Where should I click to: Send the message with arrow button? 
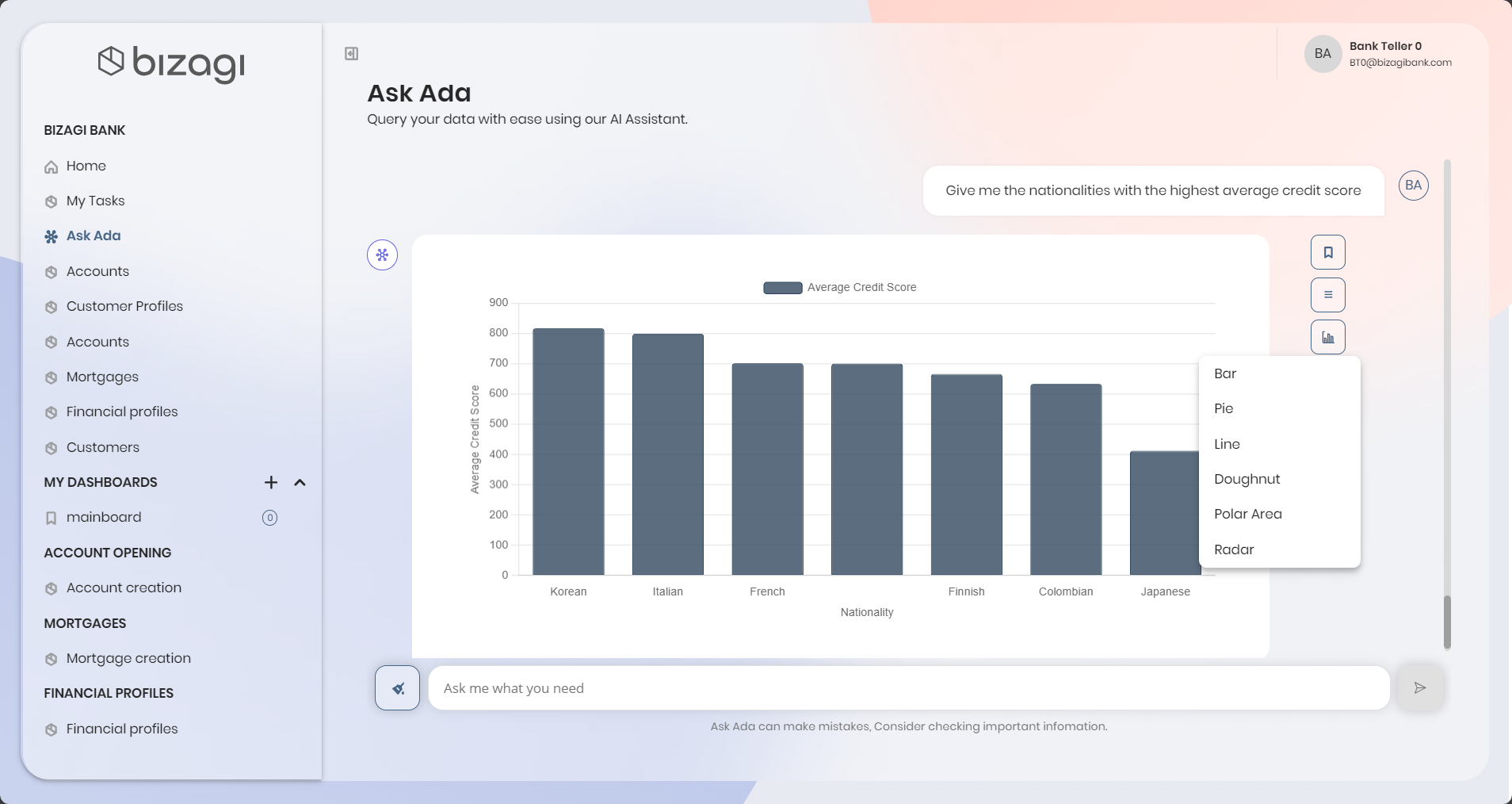1420,687
